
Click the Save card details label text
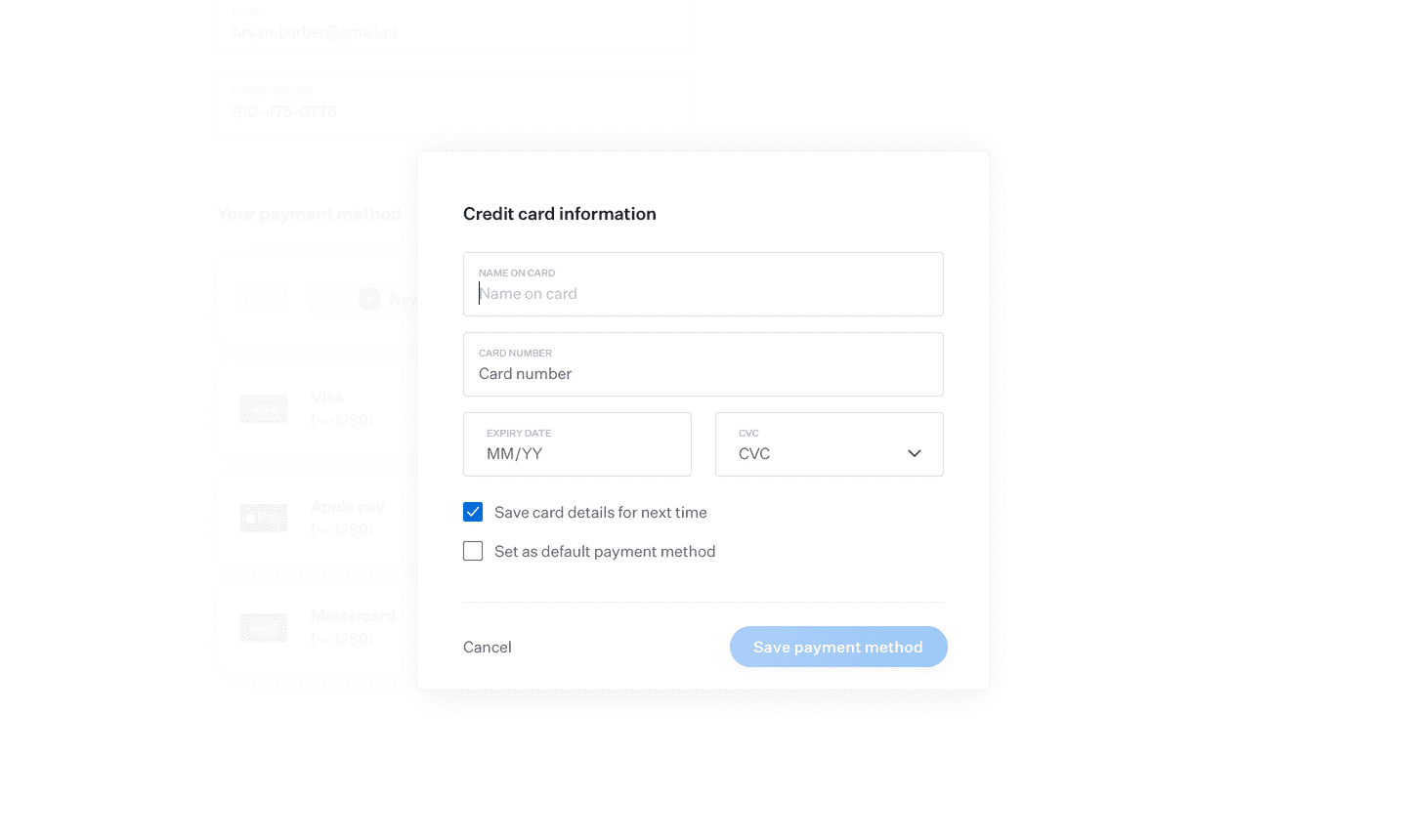[x=600, y=512]
